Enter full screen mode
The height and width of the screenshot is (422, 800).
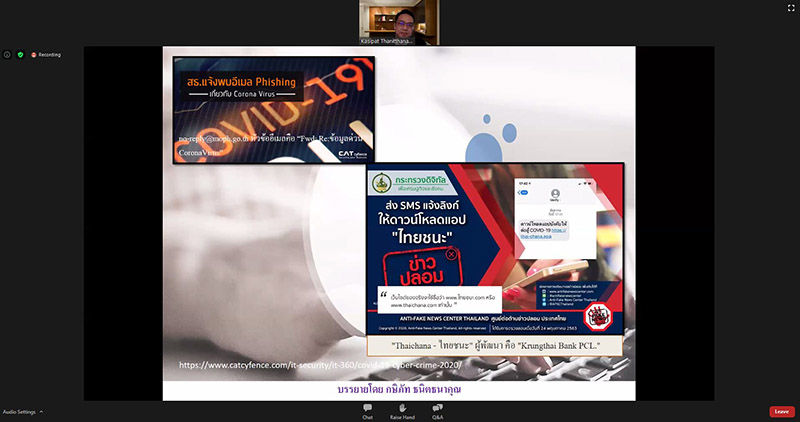click(791, 8)
